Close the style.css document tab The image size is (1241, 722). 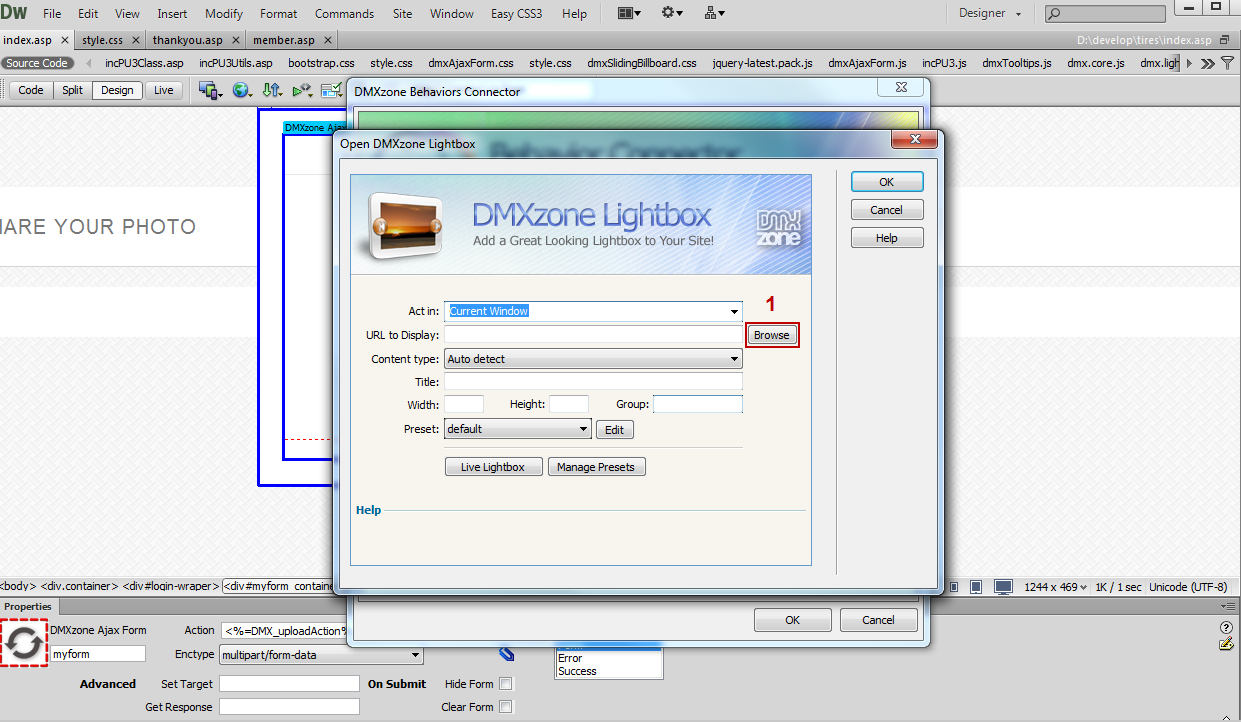pos(137,40)
